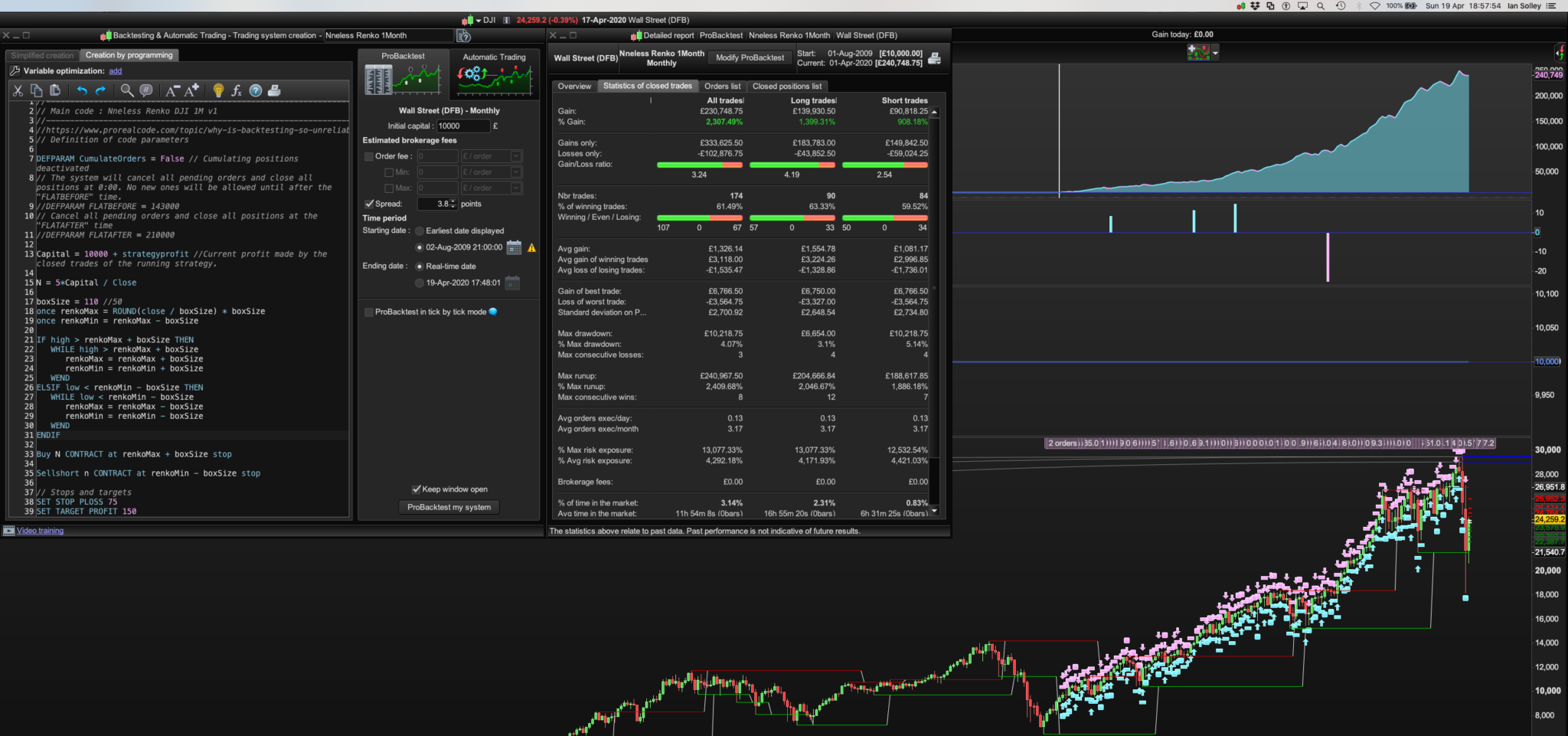The height and width of the screenshot is (736, 1568).
Task: Uncheck Keep window open checkbox
Action: pos(416,489)
